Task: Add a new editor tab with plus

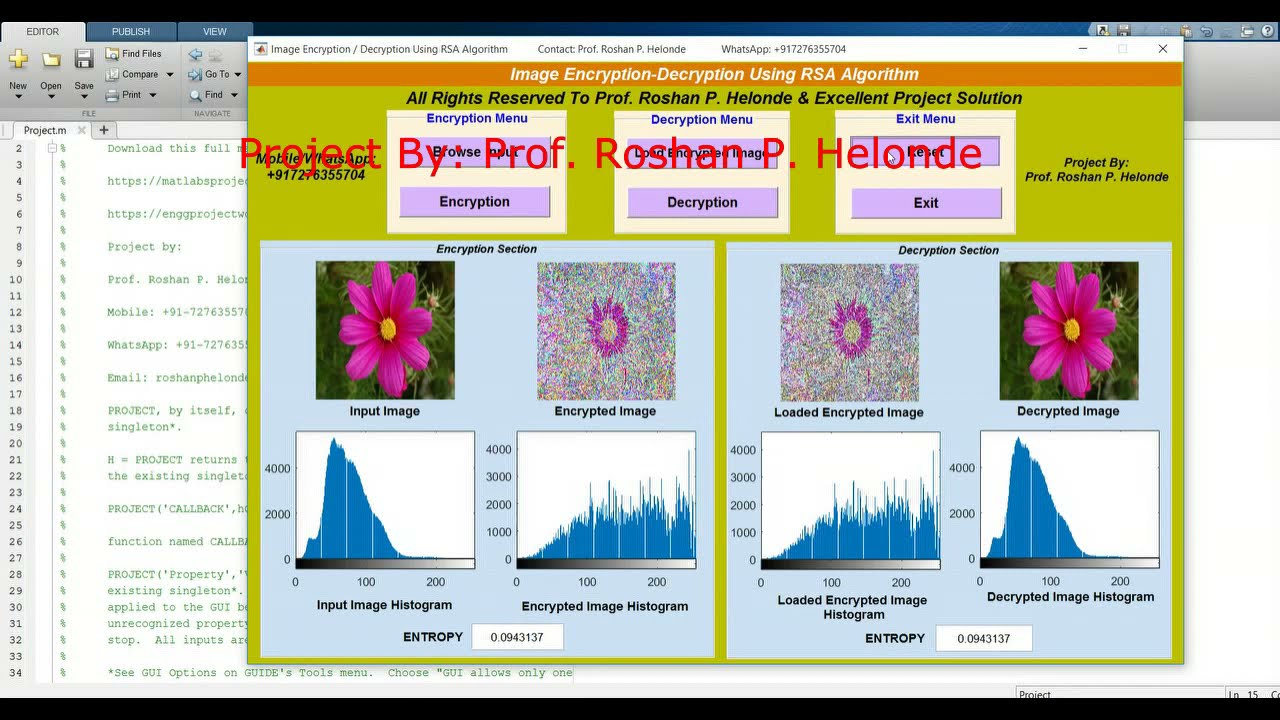Action: (103, 130)
